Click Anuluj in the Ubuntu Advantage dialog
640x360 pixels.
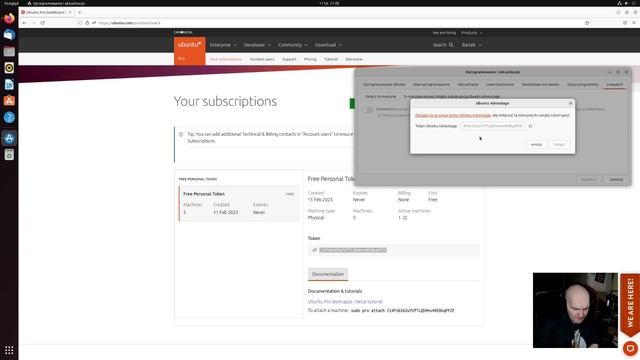pos(536,144)
